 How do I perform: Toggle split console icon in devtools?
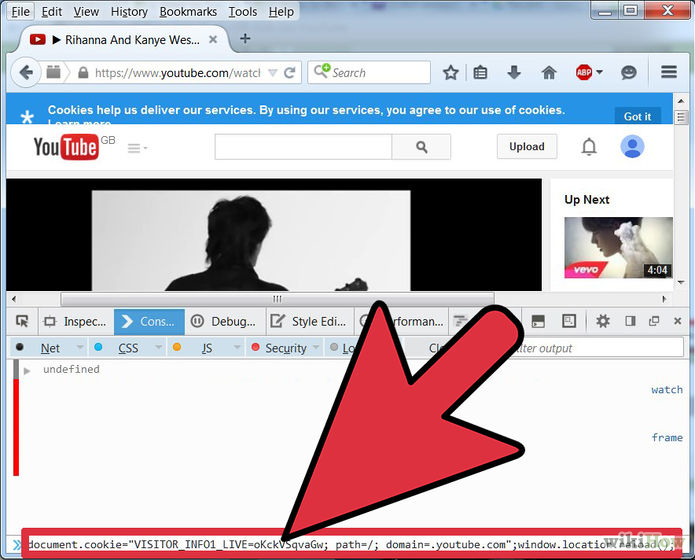[x=538, y=321]
